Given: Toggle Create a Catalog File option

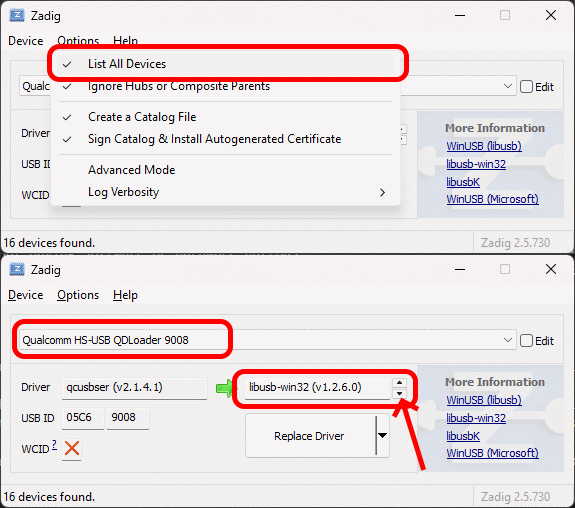Looking at the screenshot, I should [x=226, y=117].
